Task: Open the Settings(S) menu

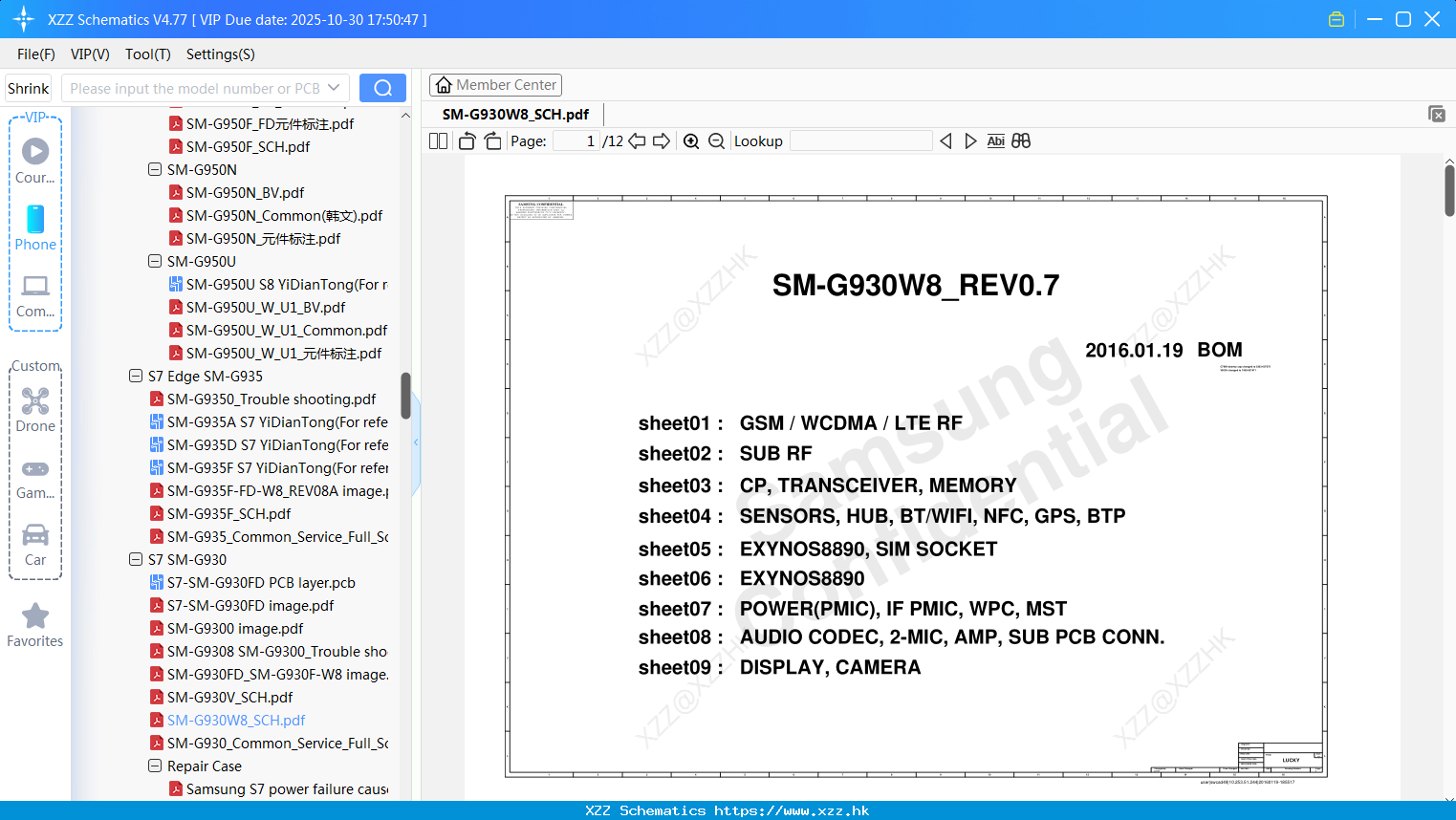Action: pos(220,54)
